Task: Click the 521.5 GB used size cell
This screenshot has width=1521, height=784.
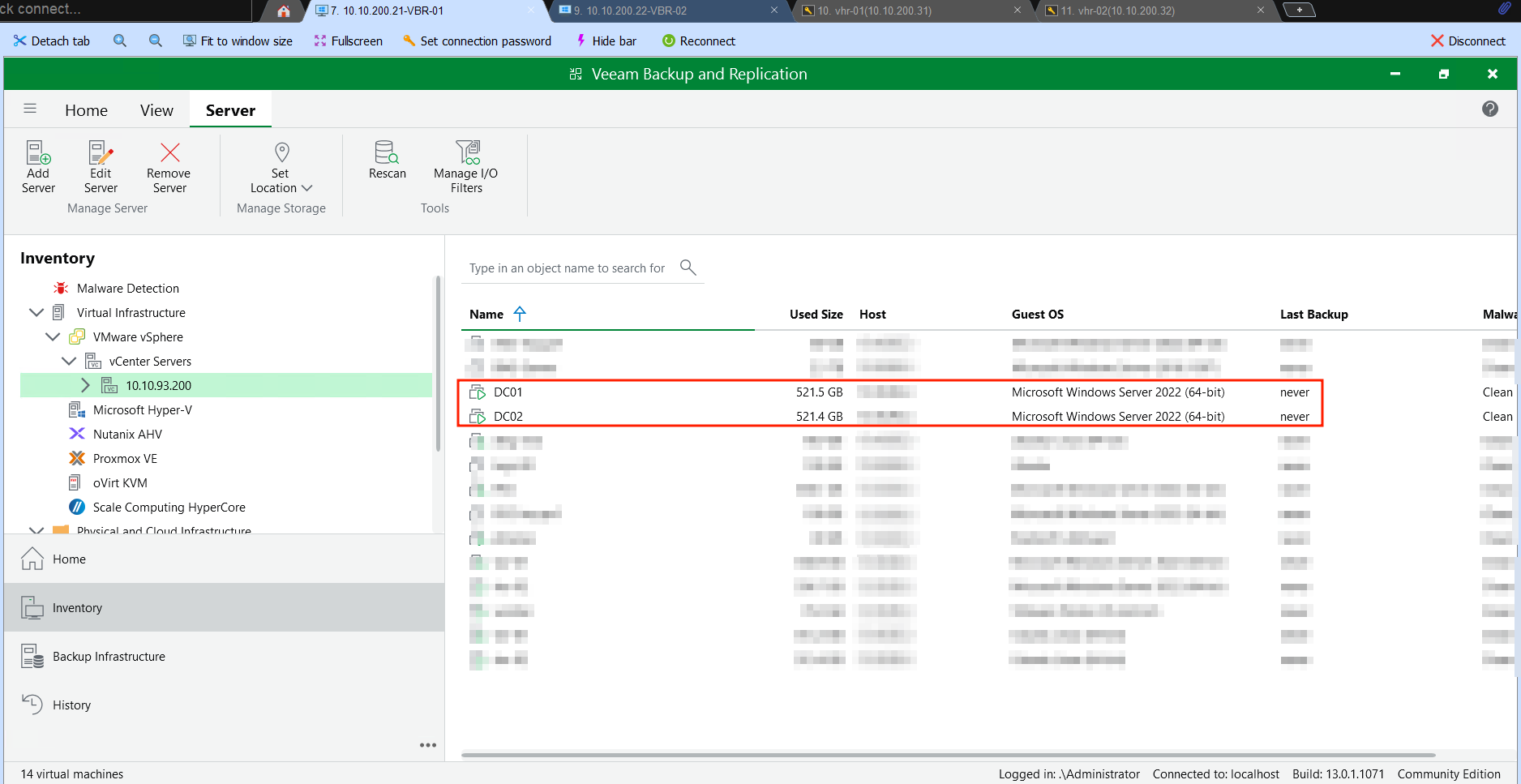Action: (x=819, y=392)
